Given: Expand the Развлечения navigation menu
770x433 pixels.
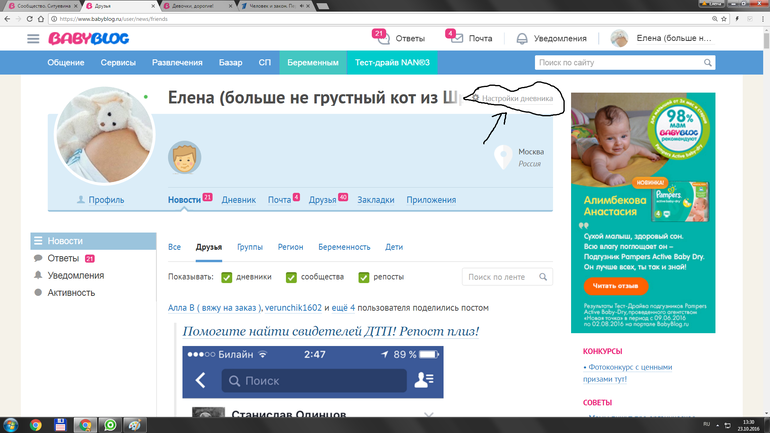Looking at the screenshot, I should (177, 63).
